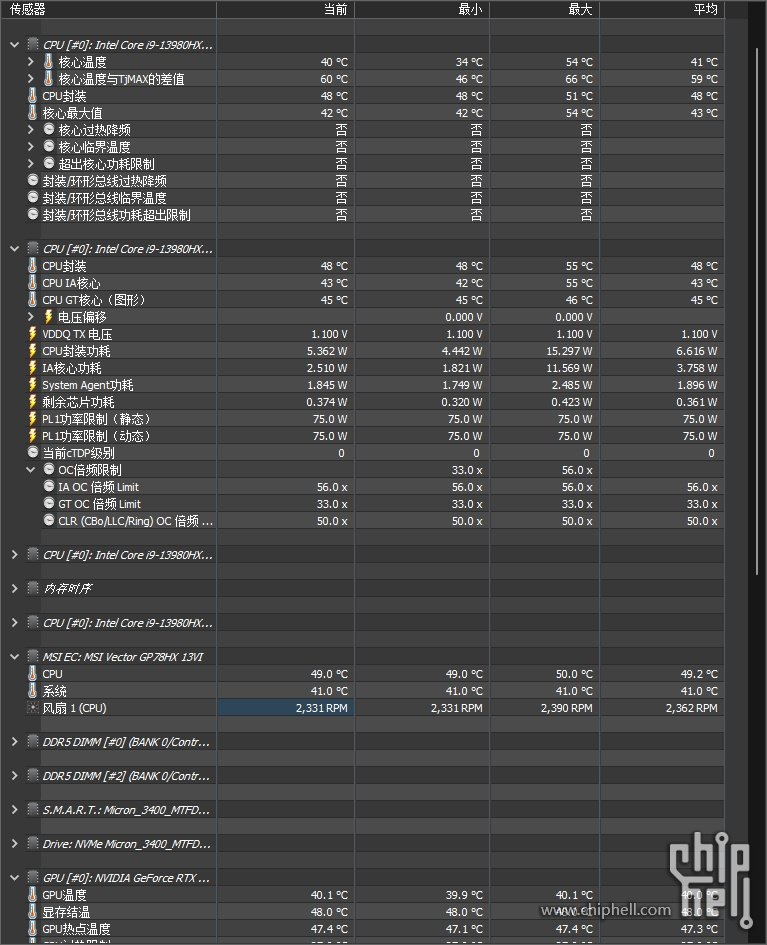The height and width of the screenshot is (945, 767).
Task: Expand 超出核心功耗限制 row
Action: (x=31, y=164)
